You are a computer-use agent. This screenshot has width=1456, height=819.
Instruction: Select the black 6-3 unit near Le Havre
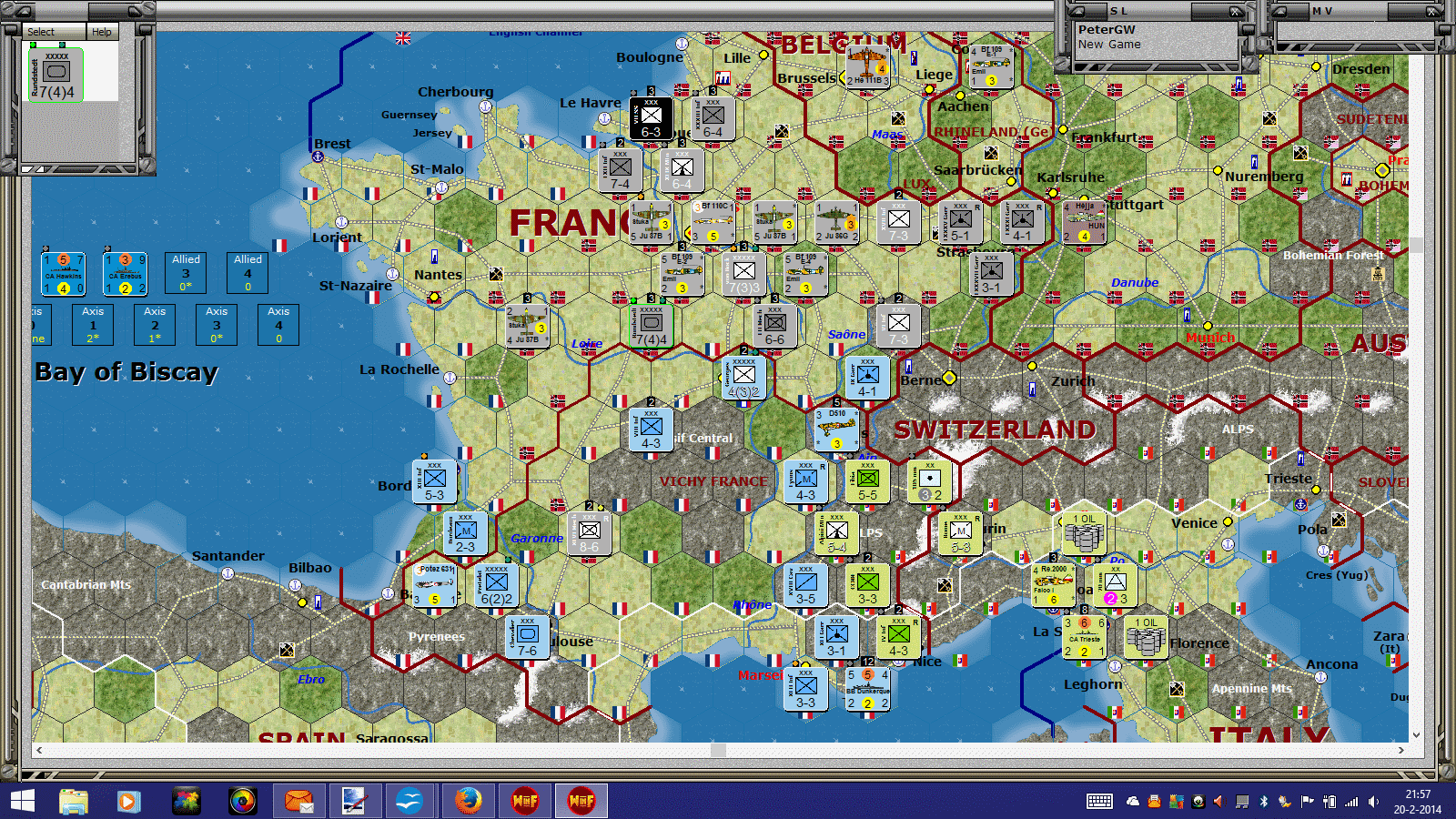pyautogui.click(x=652, y=118)
